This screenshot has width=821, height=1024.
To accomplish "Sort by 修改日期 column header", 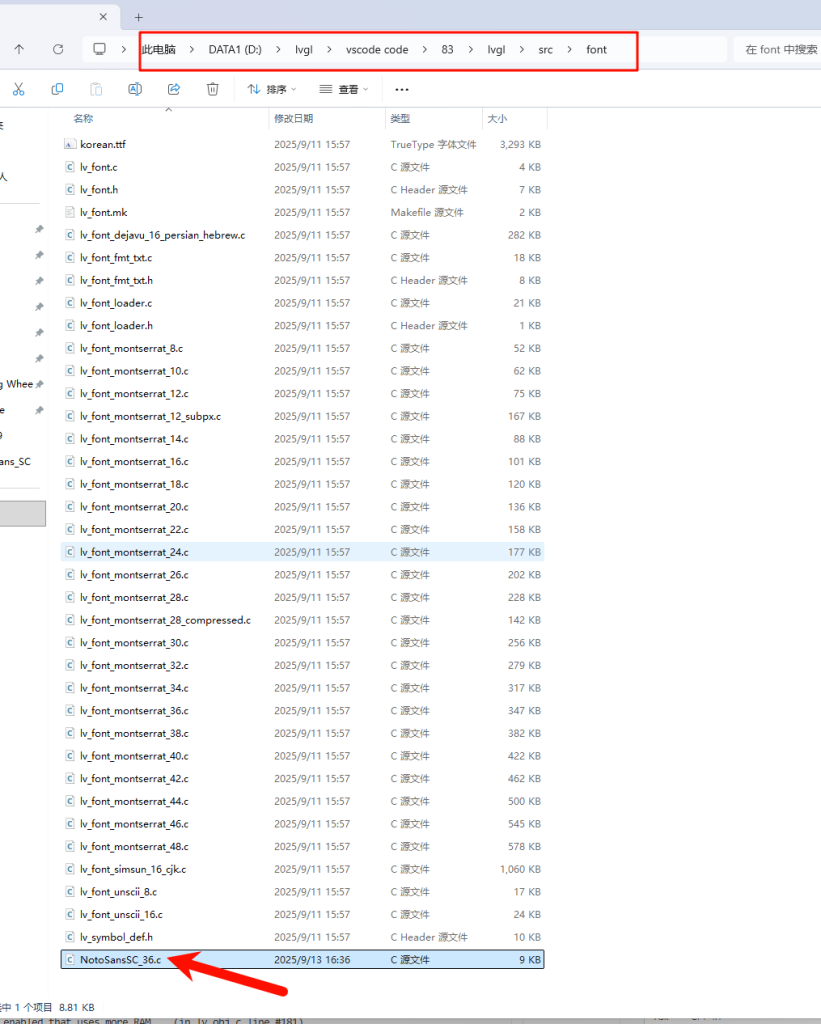I will (293, 119).
